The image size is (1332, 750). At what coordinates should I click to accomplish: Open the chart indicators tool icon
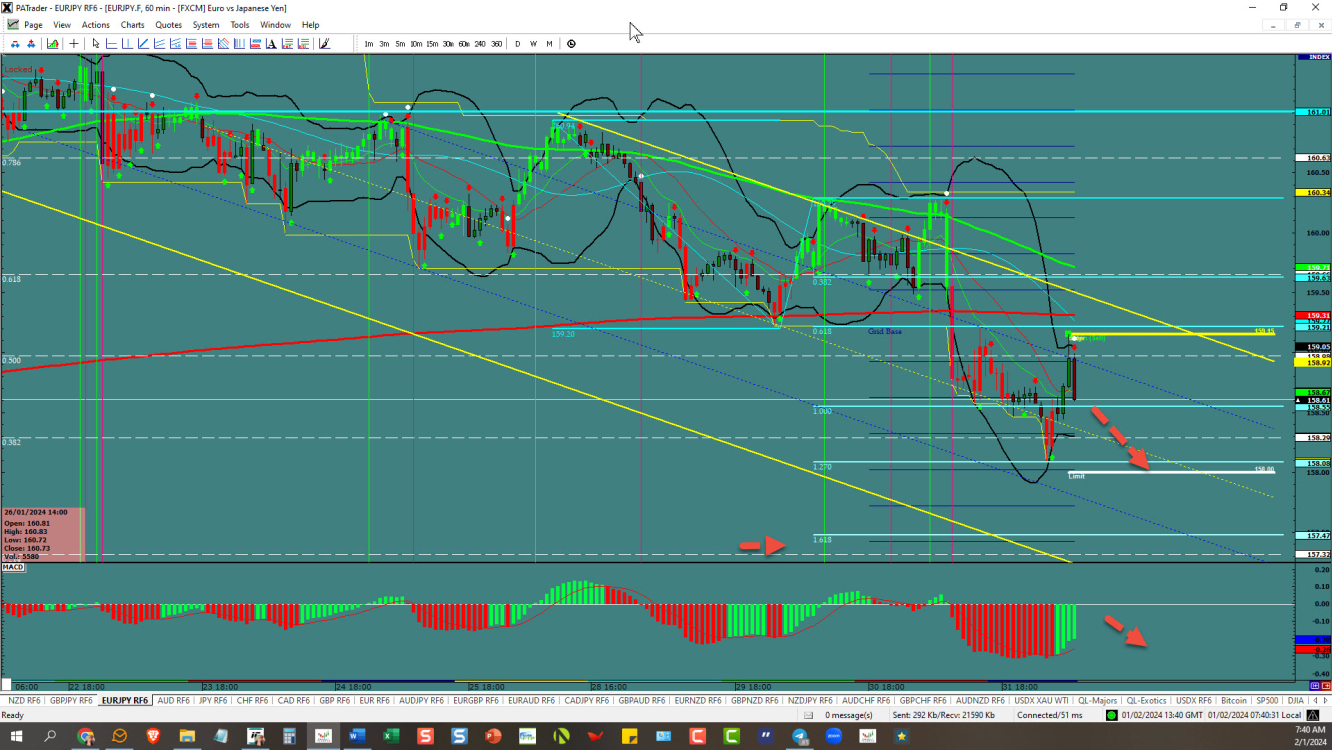click(53, 44)
